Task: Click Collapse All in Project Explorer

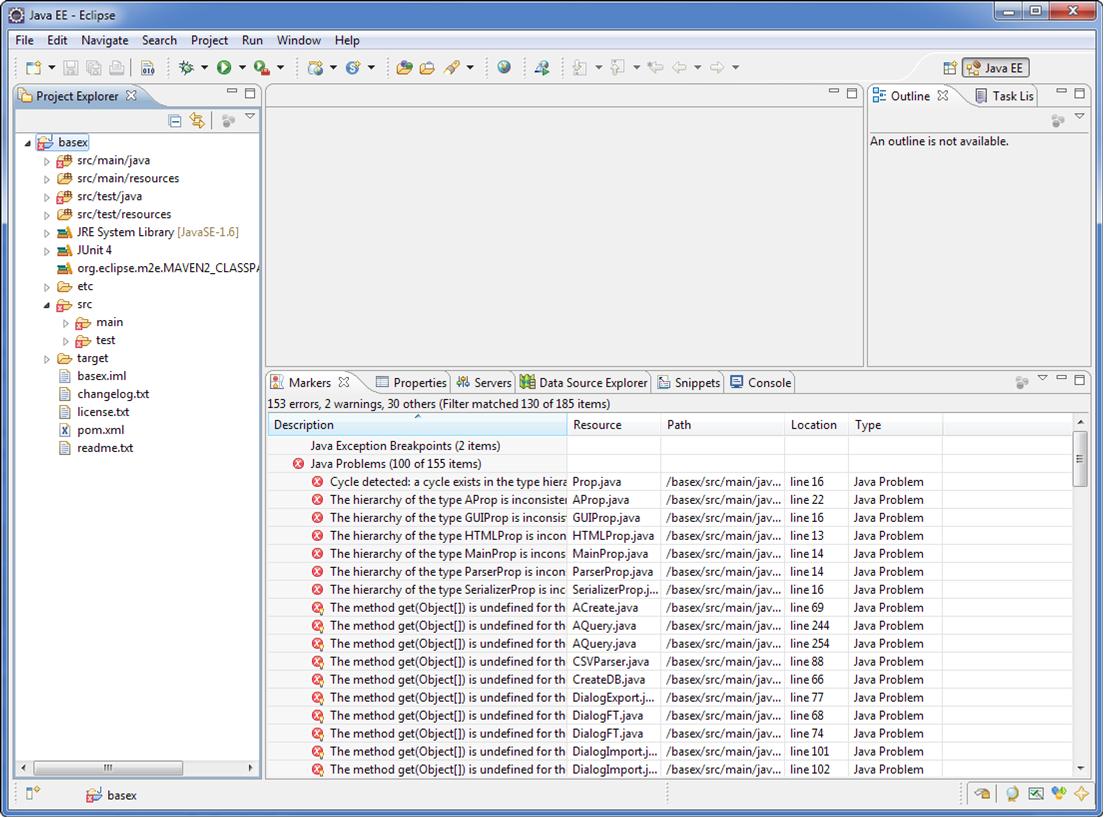Action: [175, 121]
